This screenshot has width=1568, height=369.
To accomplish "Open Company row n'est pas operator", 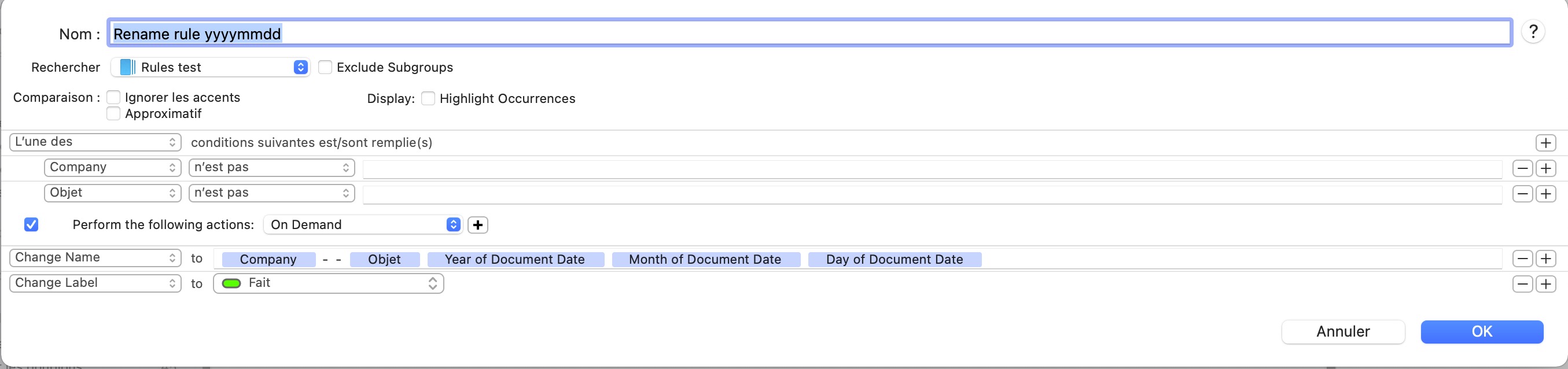I will pos(271,168).
